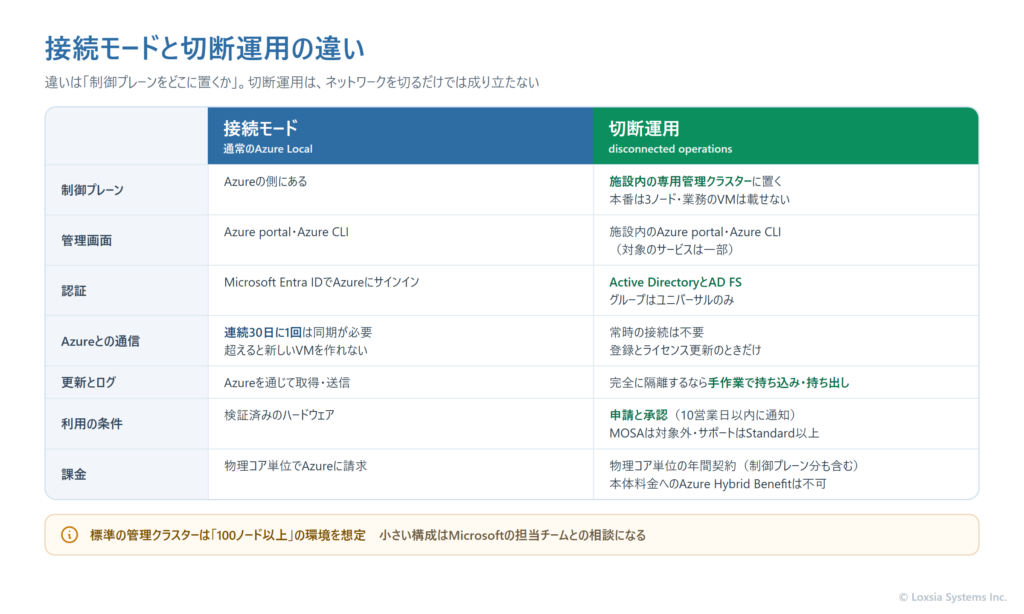Select the Azureとの通信 row label
The width and height of the screenshot is (1024, 614).
(100, 341)
